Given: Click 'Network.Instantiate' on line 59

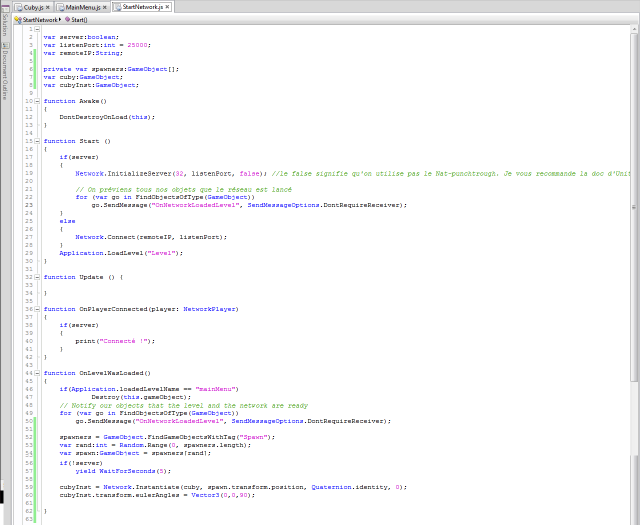Looking at the screenshot, I should pos(141,487).
